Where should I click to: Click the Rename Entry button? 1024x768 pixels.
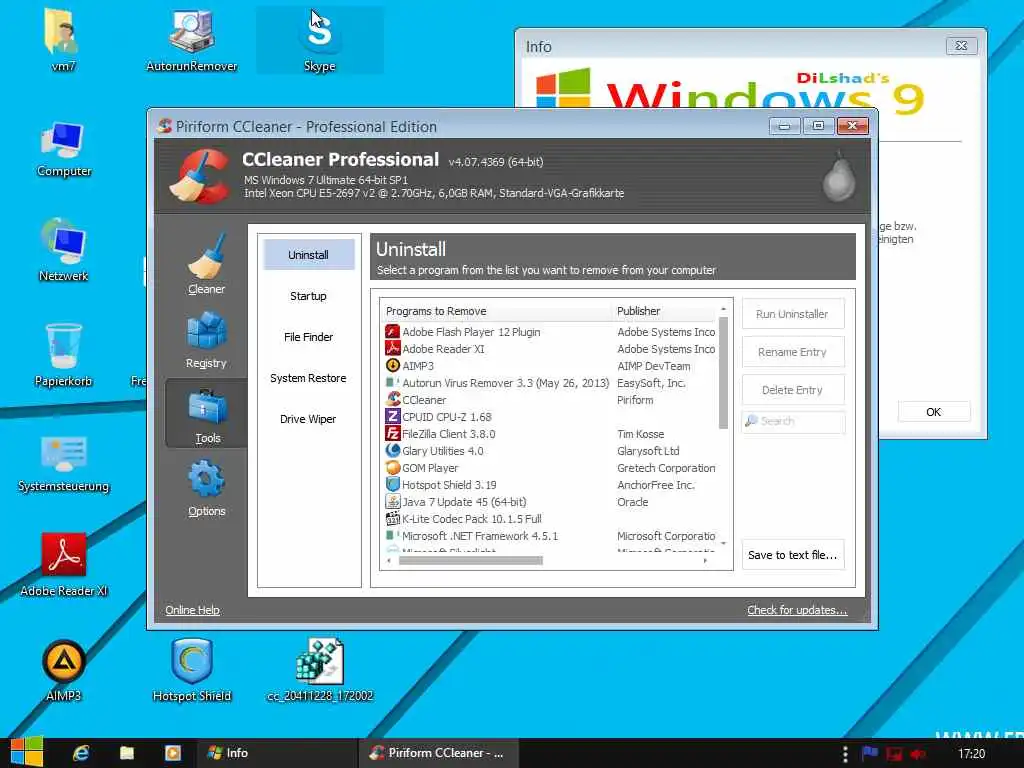tap(793, 352)
